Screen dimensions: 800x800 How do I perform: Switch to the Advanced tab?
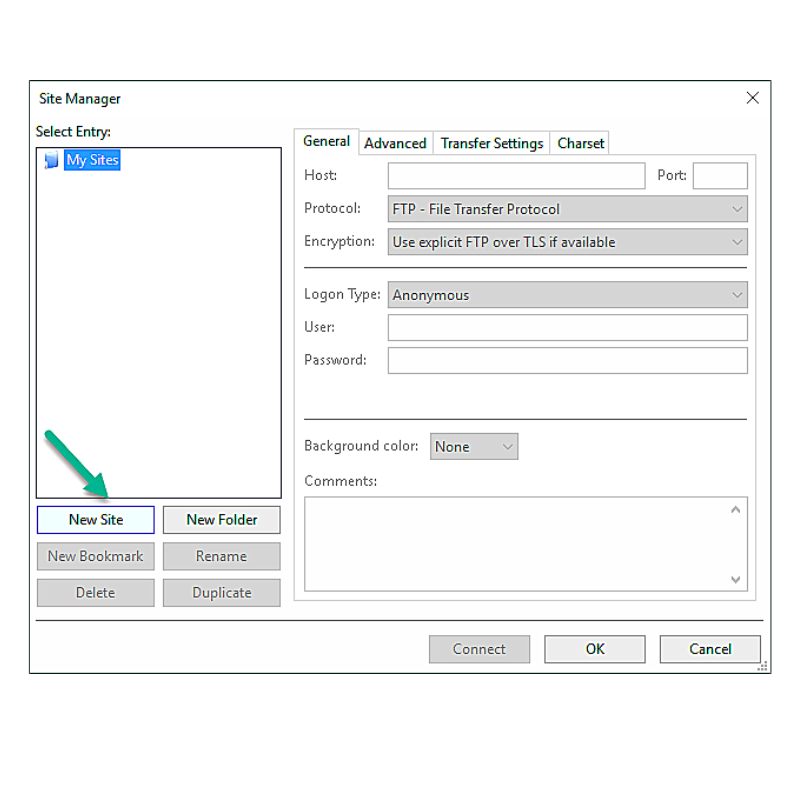395,143
